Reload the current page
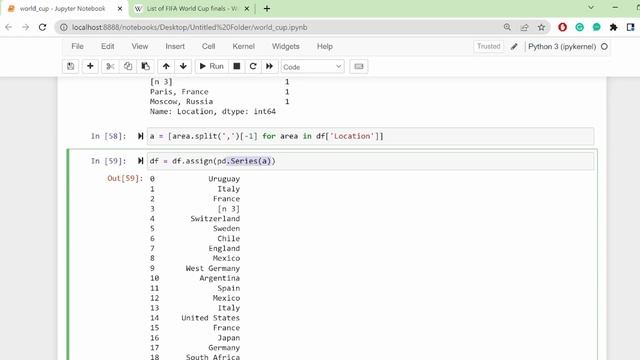This screenshot has width=640, height=360. (42, 27)
